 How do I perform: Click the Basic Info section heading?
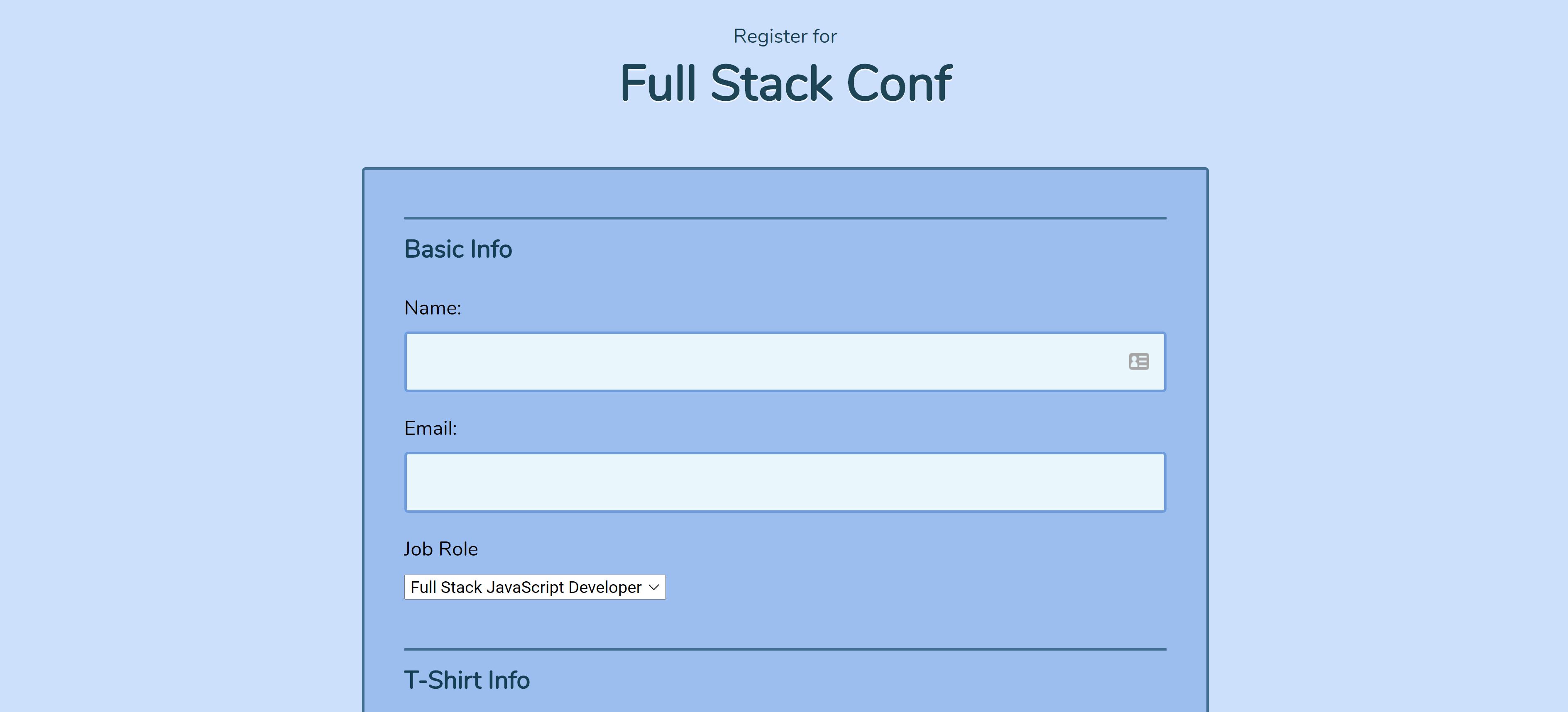click(458, 248)
